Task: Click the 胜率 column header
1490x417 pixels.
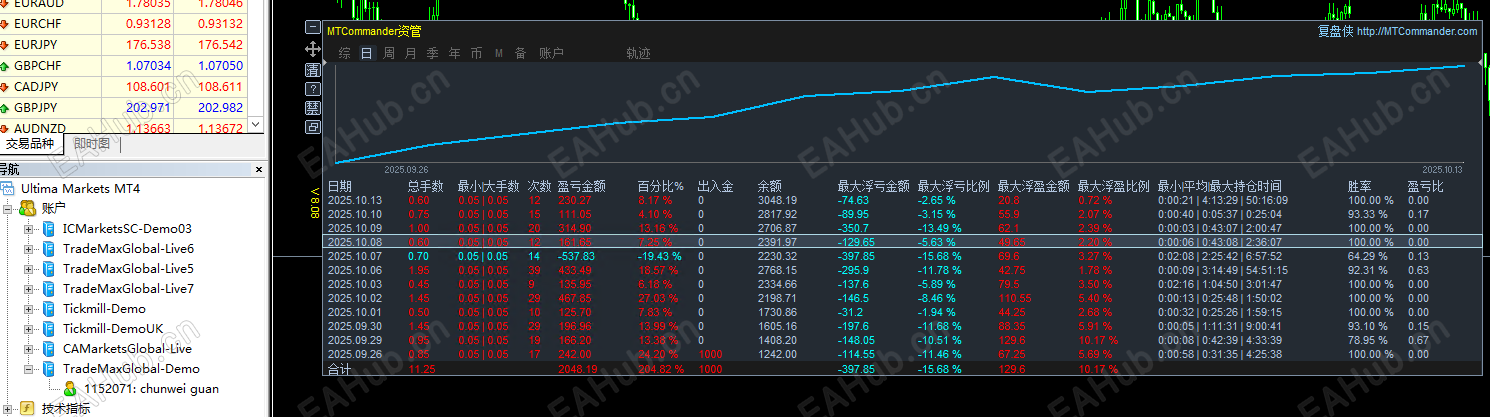Action: tap(1359, 186)
